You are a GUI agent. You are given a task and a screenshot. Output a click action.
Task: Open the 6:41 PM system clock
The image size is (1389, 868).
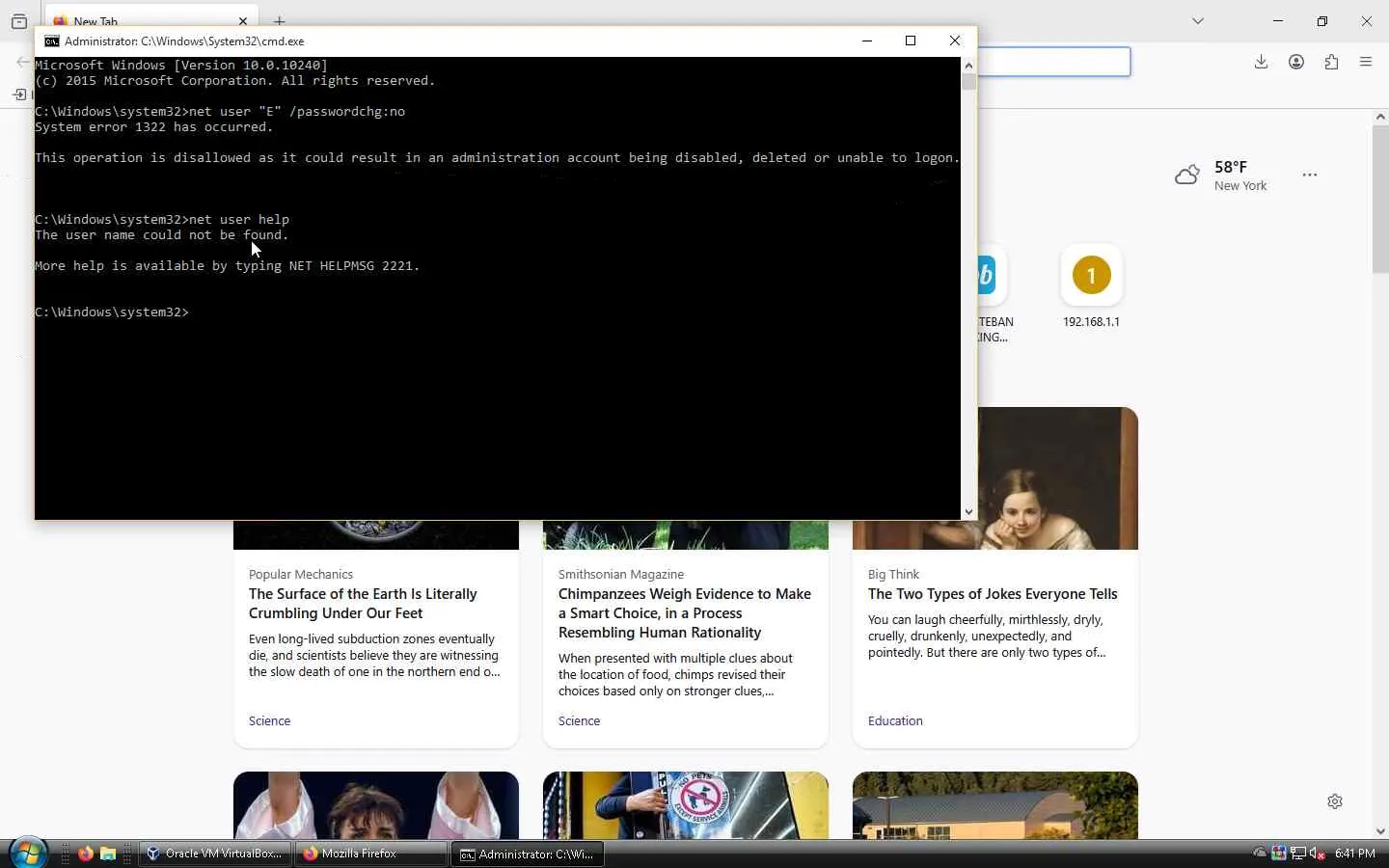point(1355,854)
